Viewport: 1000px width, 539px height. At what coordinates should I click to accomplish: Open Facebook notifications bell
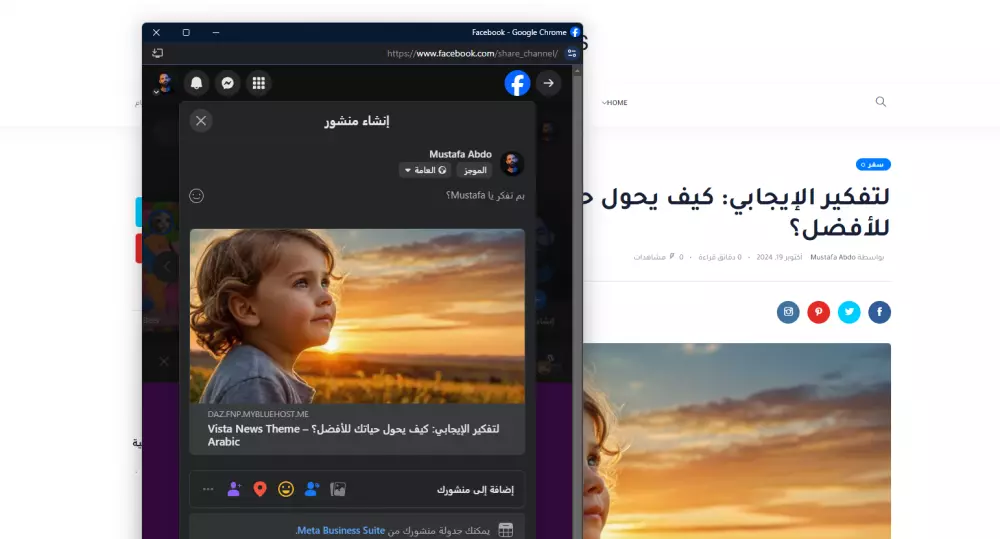196,83
